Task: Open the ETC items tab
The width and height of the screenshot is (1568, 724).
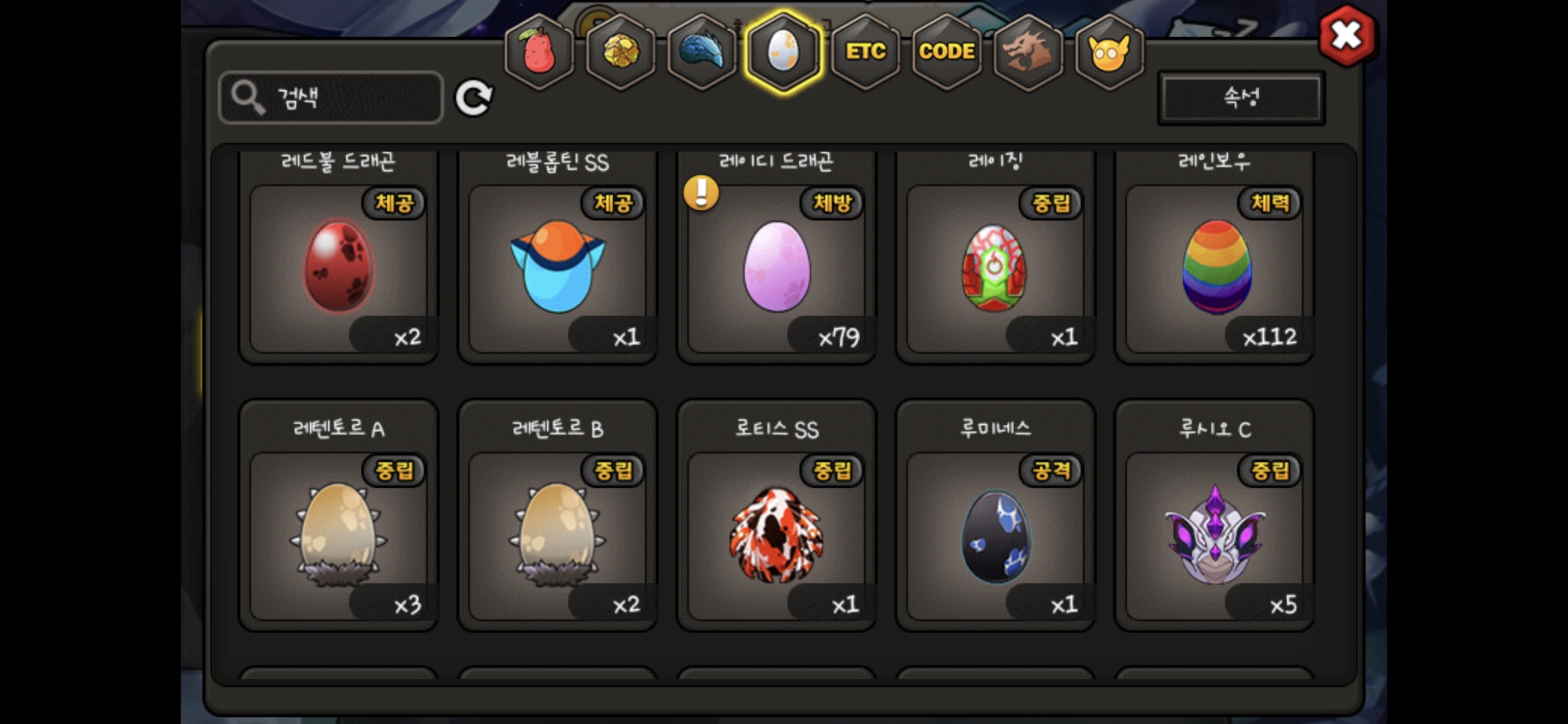Action: click(x=865, y=52)
